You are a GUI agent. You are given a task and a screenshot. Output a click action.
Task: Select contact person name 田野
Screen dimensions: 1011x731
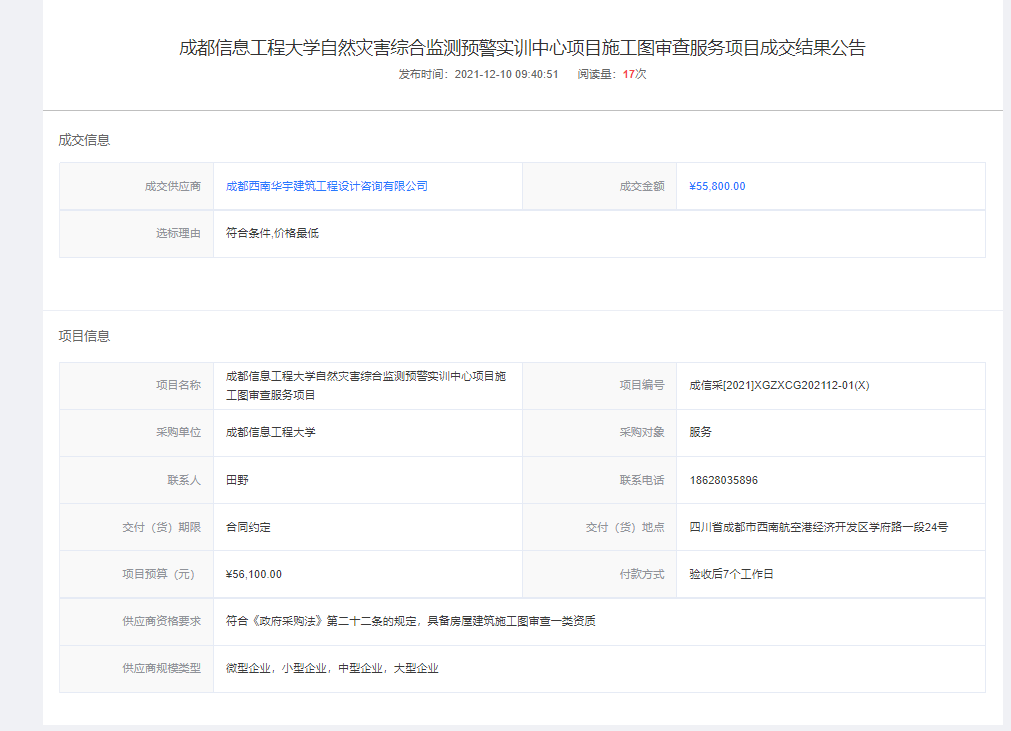(x=237, y=480)
